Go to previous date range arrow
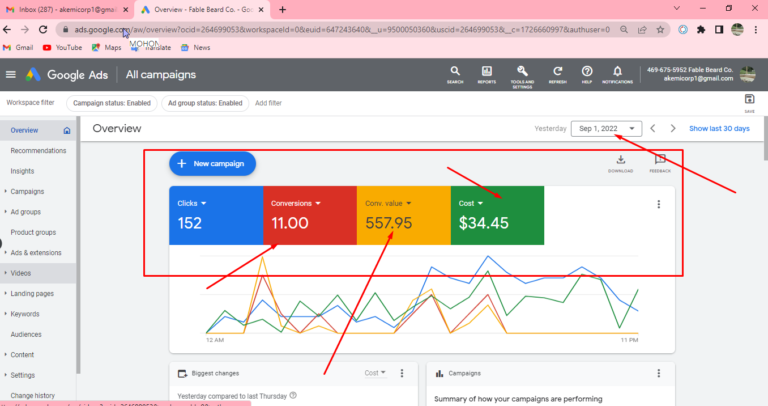This screenshot has height=406, width=768. [x=653, y=128]
